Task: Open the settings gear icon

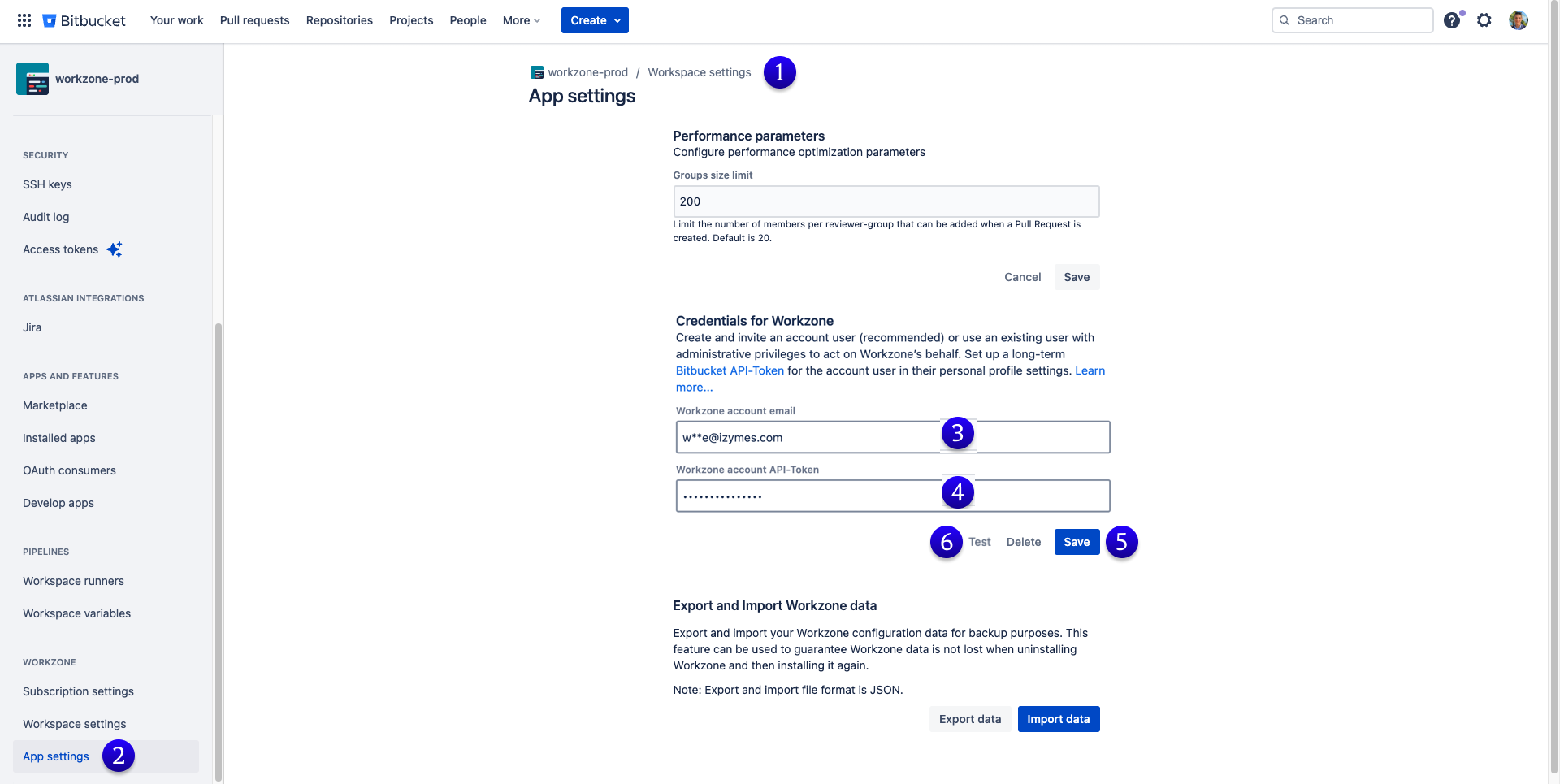Action: [x=1484, y=20]
